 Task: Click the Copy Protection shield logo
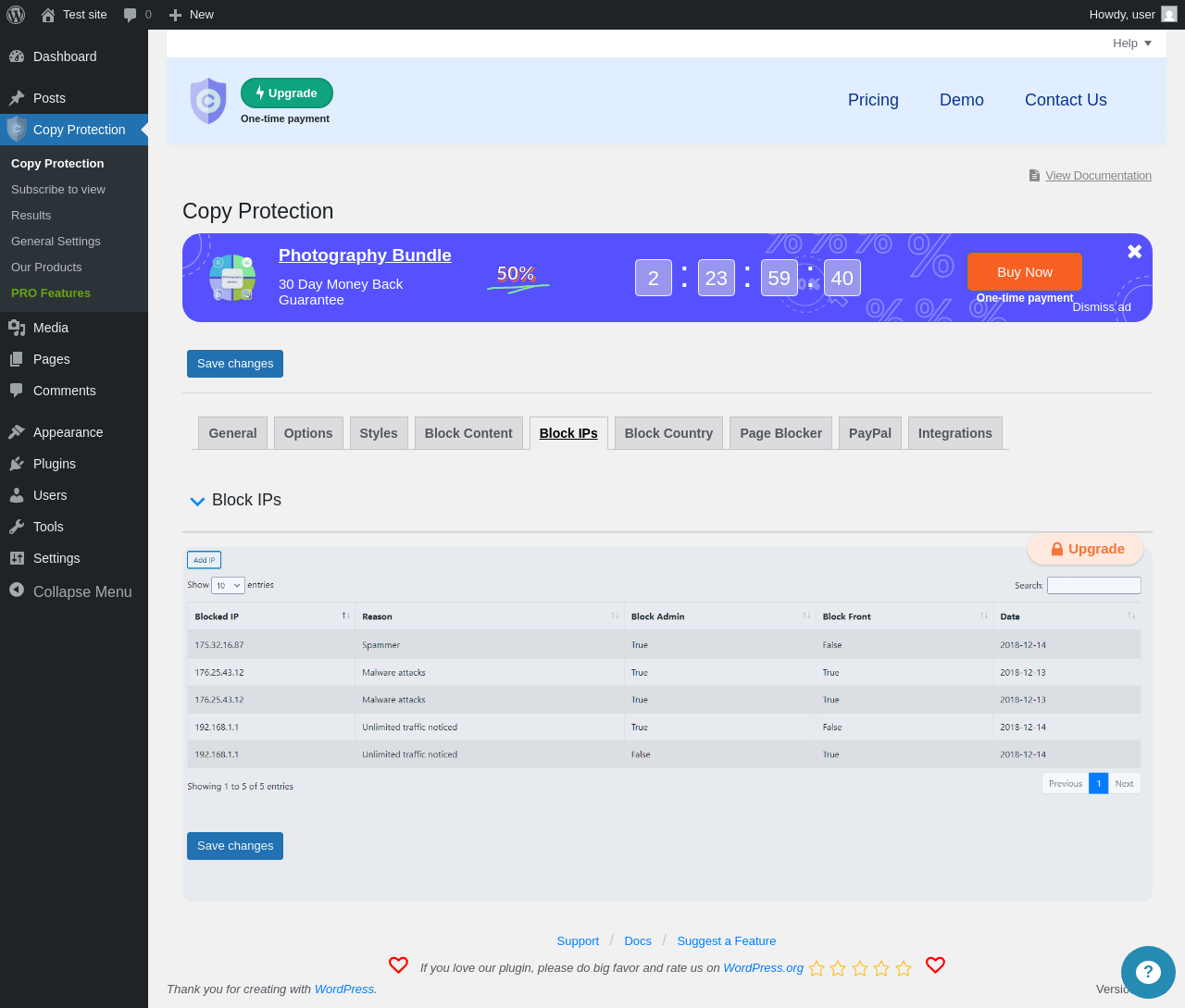tap(208, 100)
